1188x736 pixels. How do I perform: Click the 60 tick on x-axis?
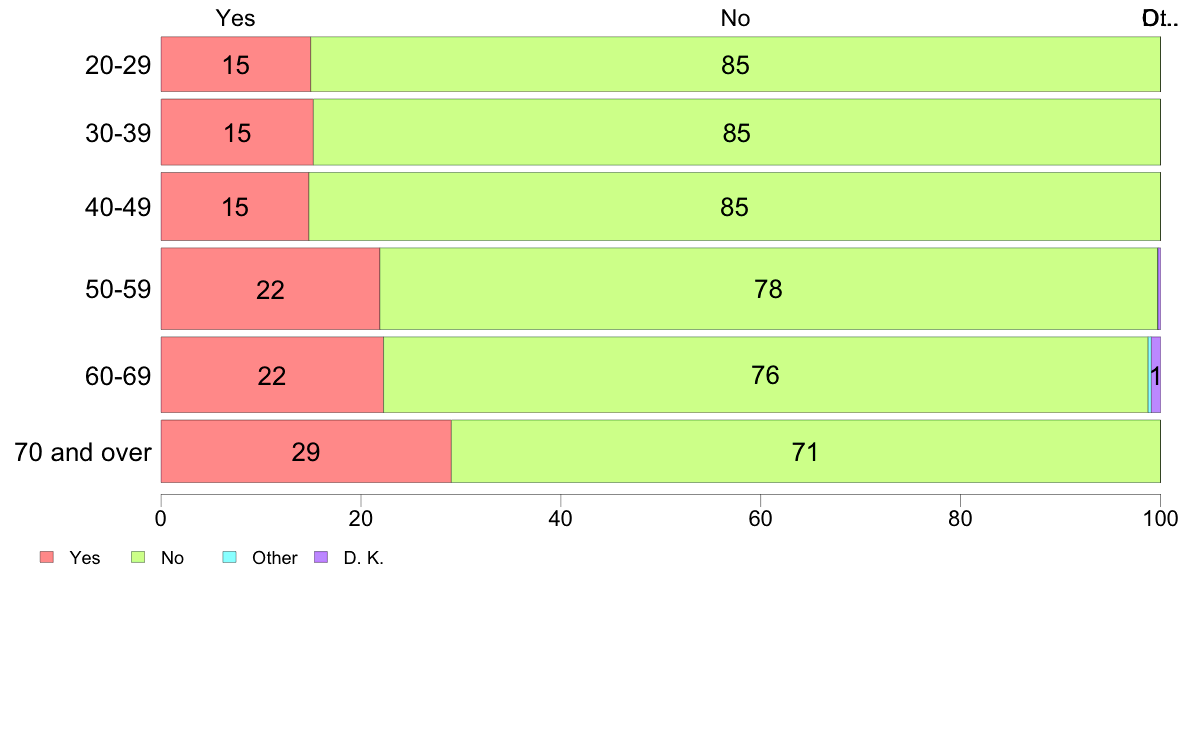(x=761, y=518)
